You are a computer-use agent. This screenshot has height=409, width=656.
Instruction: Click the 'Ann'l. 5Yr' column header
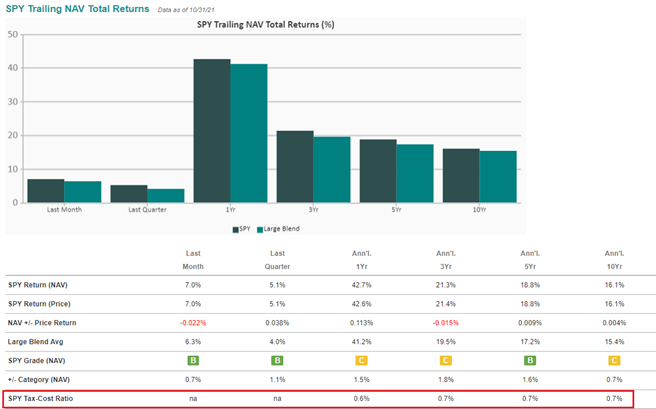point(530,260)
